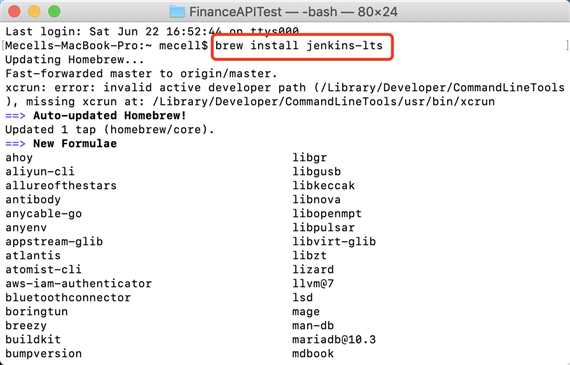Click the folder icon in the title bar
The width and height of the screenshot is (570, 365).
[x=177, y=12]
